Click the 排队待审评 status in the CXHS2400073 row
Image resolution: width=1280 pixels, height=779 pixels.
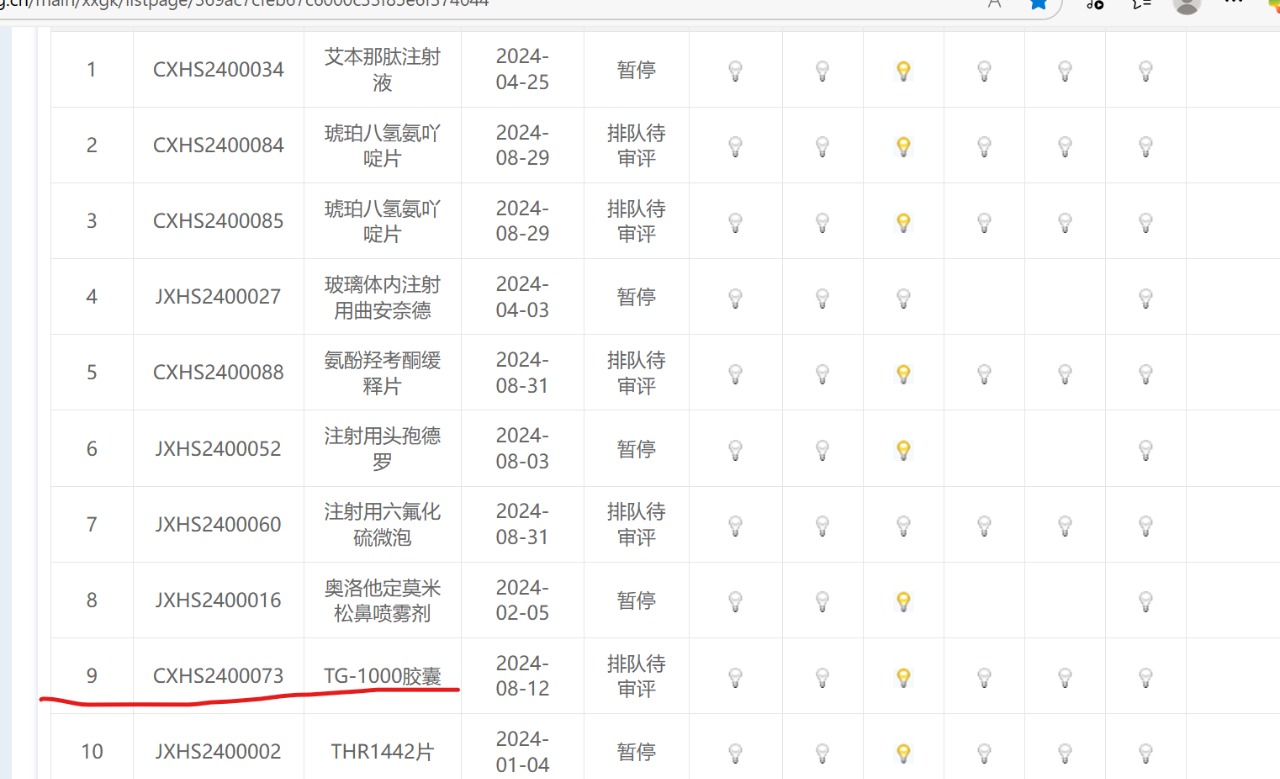[x=636, y=676]
